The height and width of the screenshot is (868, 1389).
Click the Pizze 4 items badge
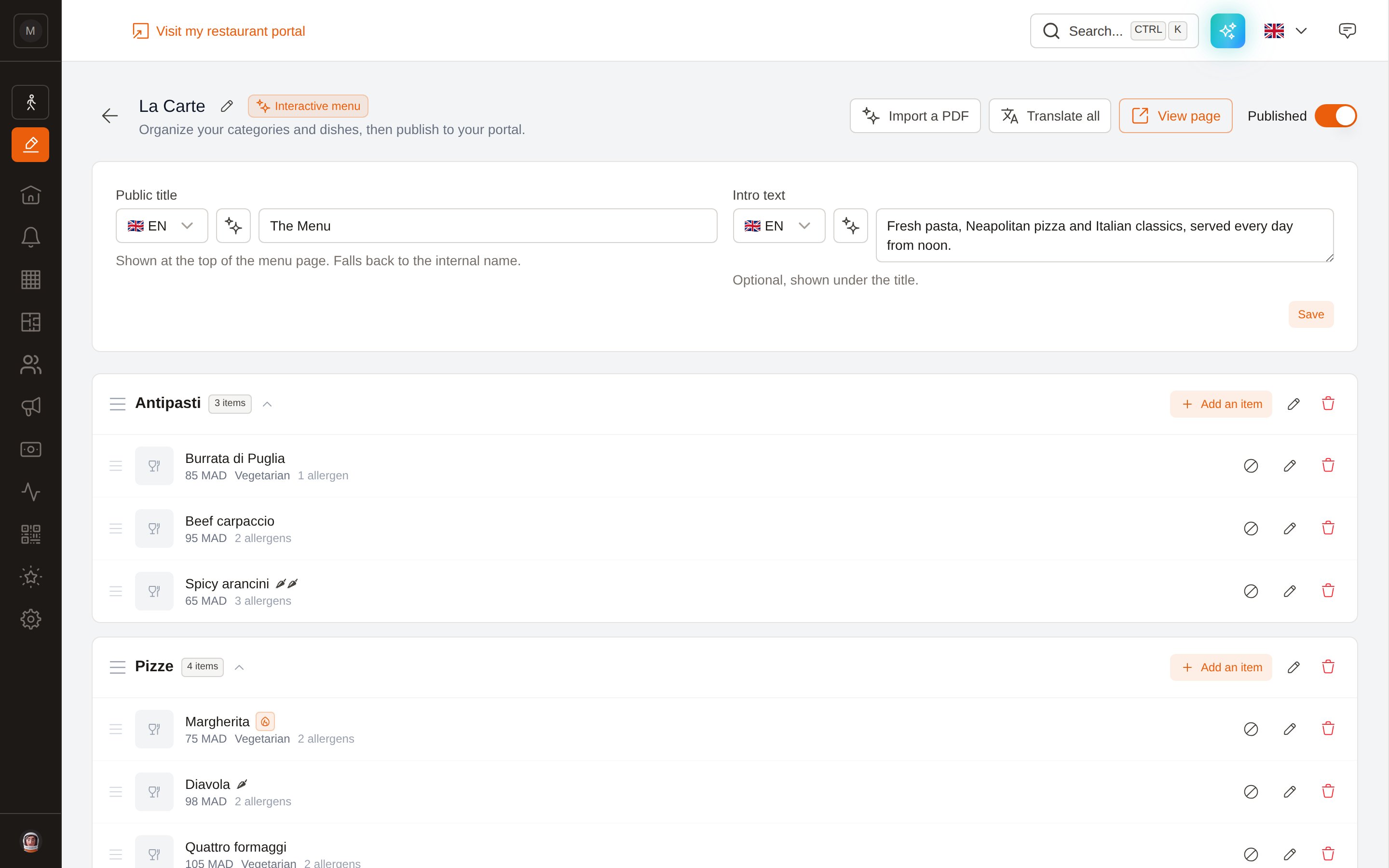(203, 666)
